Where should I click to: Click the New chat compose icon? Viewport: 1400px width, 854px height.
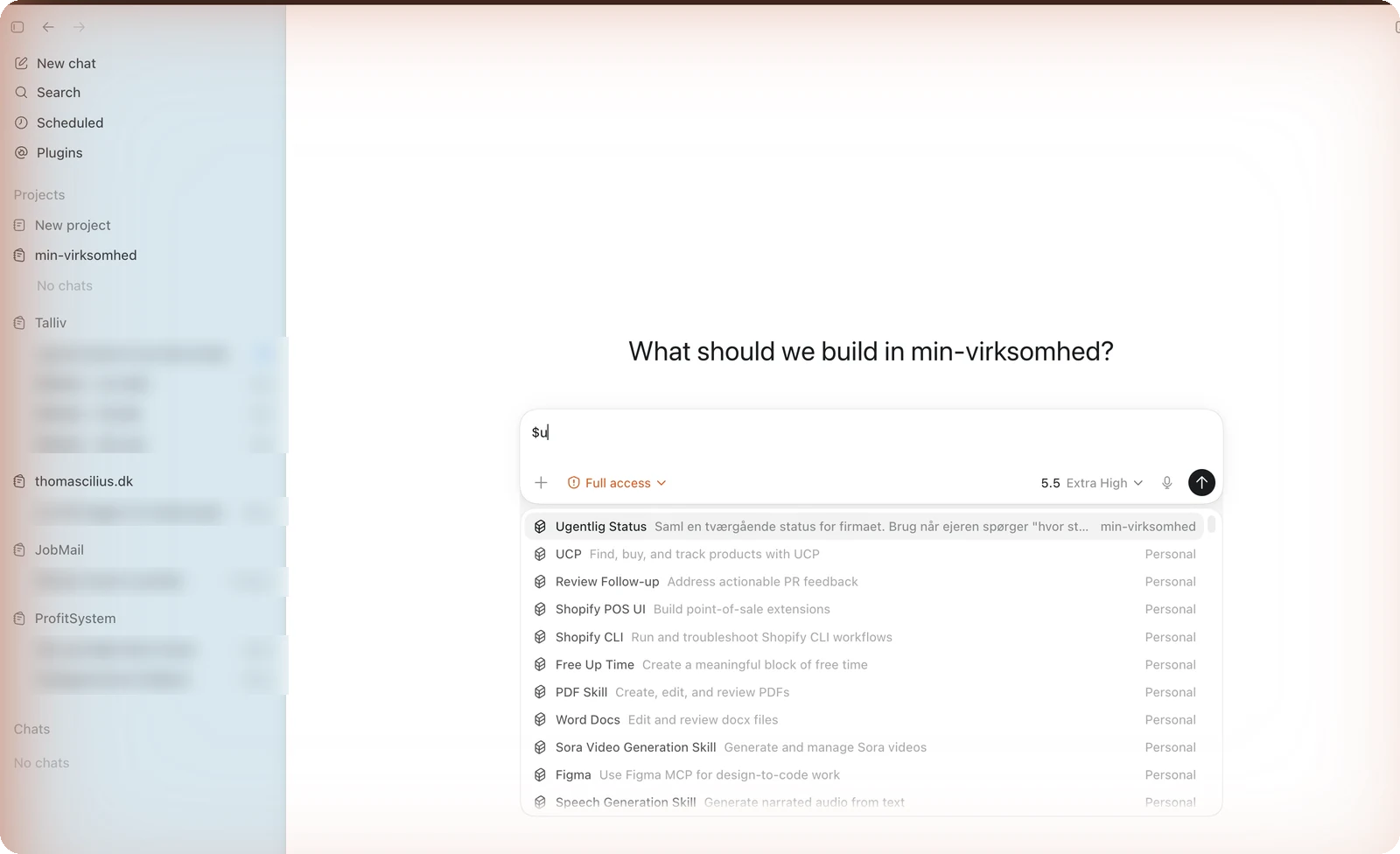[21, 63]
